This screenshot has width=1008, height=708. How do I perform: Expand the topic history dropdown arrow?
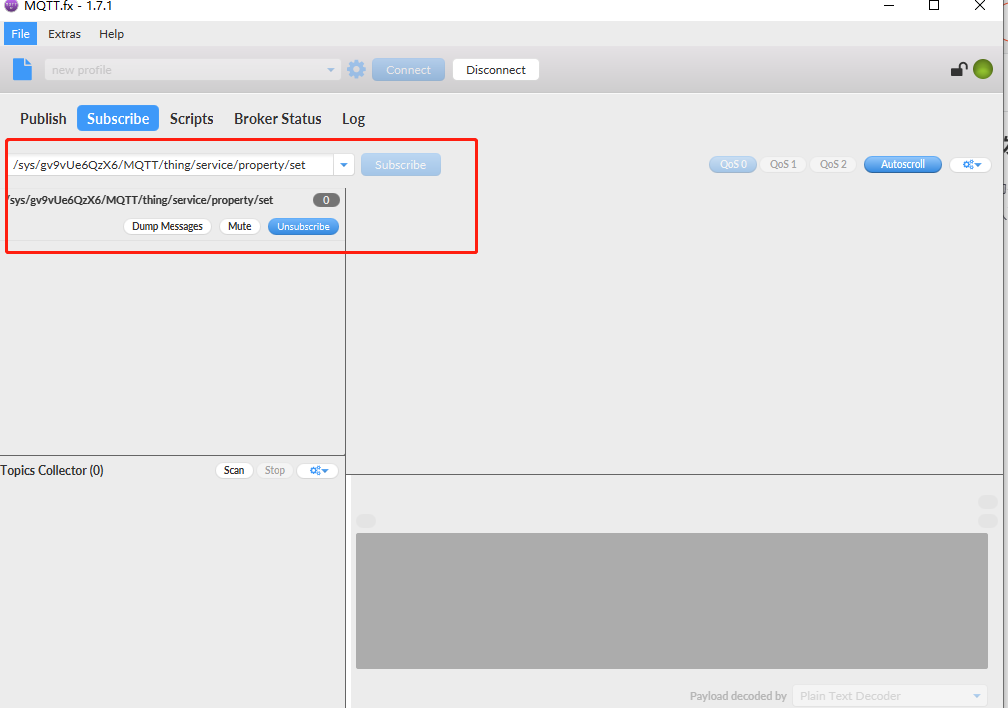(344, 165)
